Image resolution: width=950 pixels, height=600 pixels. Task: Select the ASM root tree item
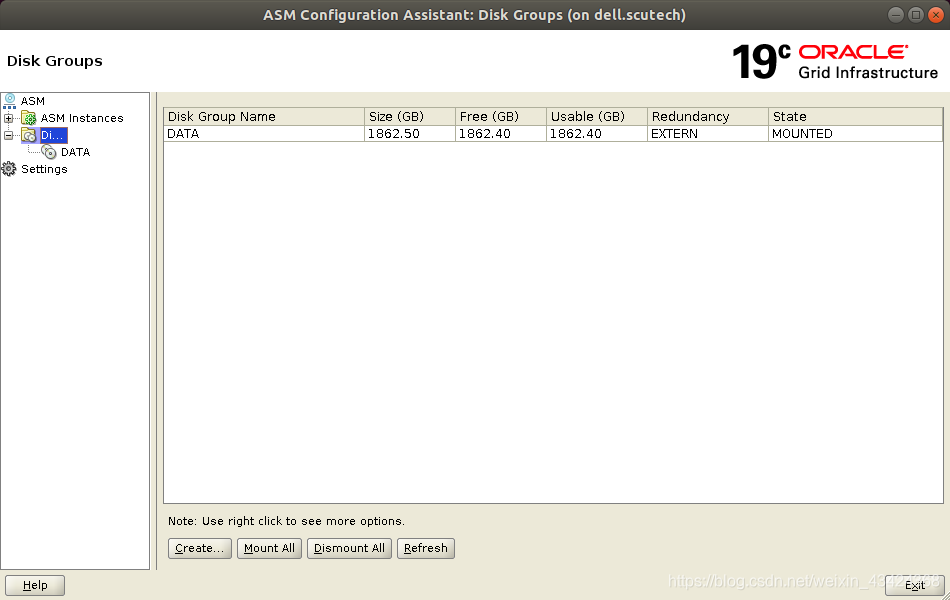(33, 101)
